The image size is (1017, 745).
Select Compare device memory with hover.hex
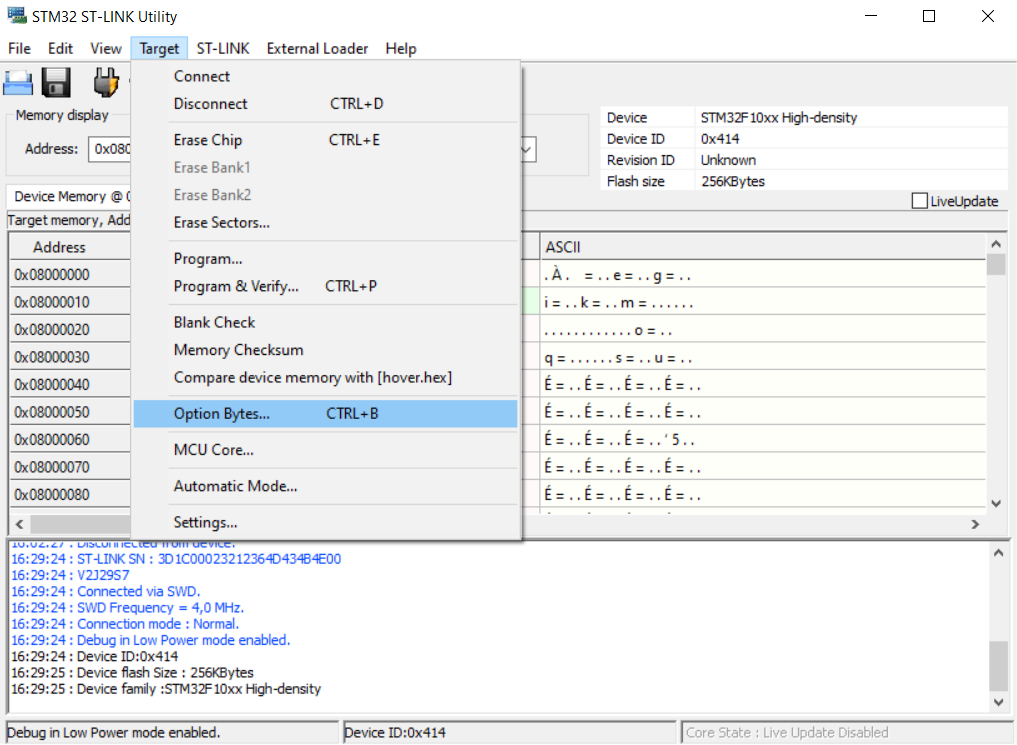312,378
